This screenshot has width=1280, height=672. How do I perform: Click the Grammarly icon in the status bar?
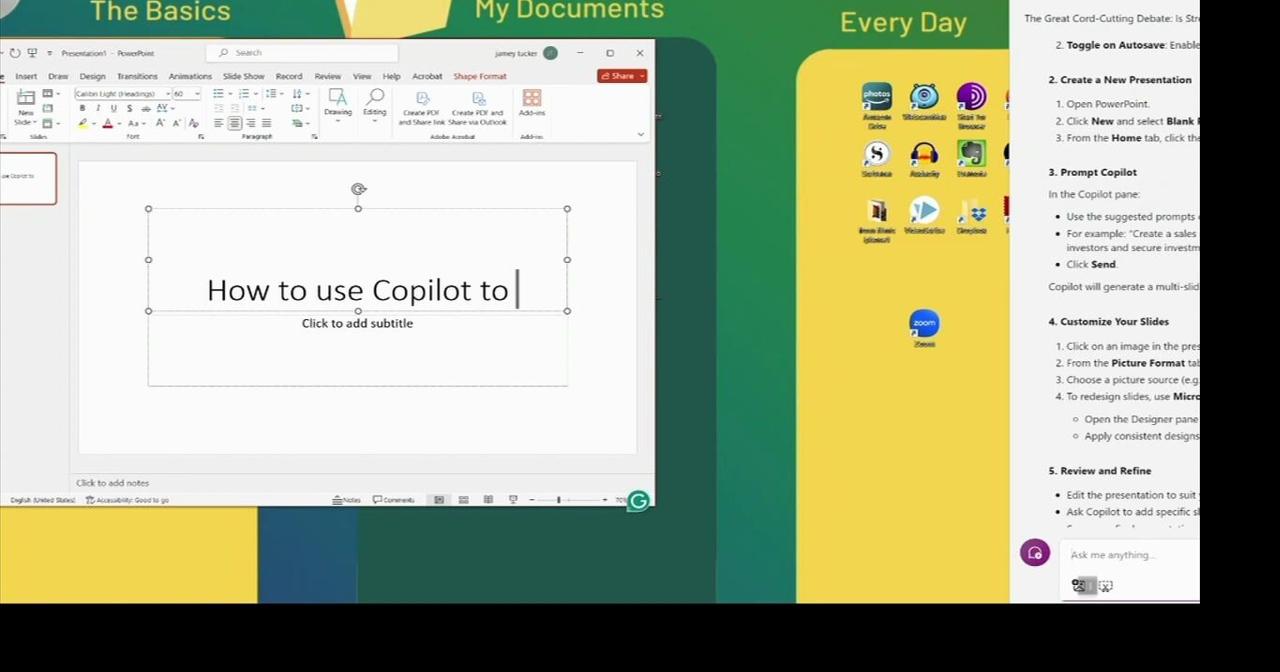[638, 499]
